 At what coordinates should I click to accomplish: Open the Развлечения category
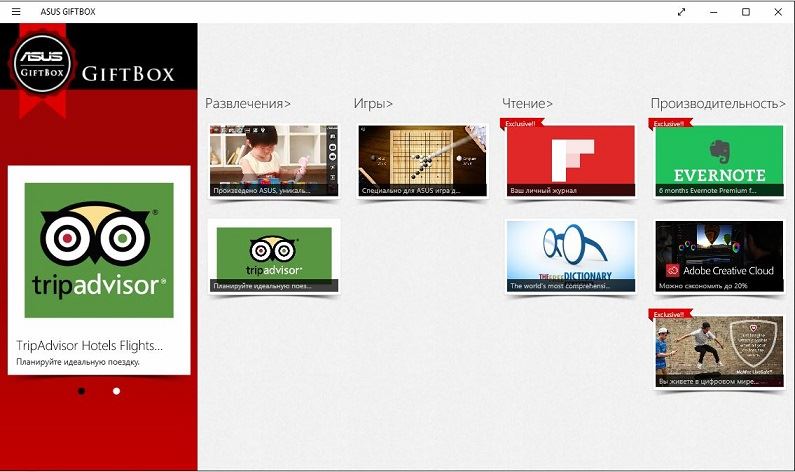point(248,103)
